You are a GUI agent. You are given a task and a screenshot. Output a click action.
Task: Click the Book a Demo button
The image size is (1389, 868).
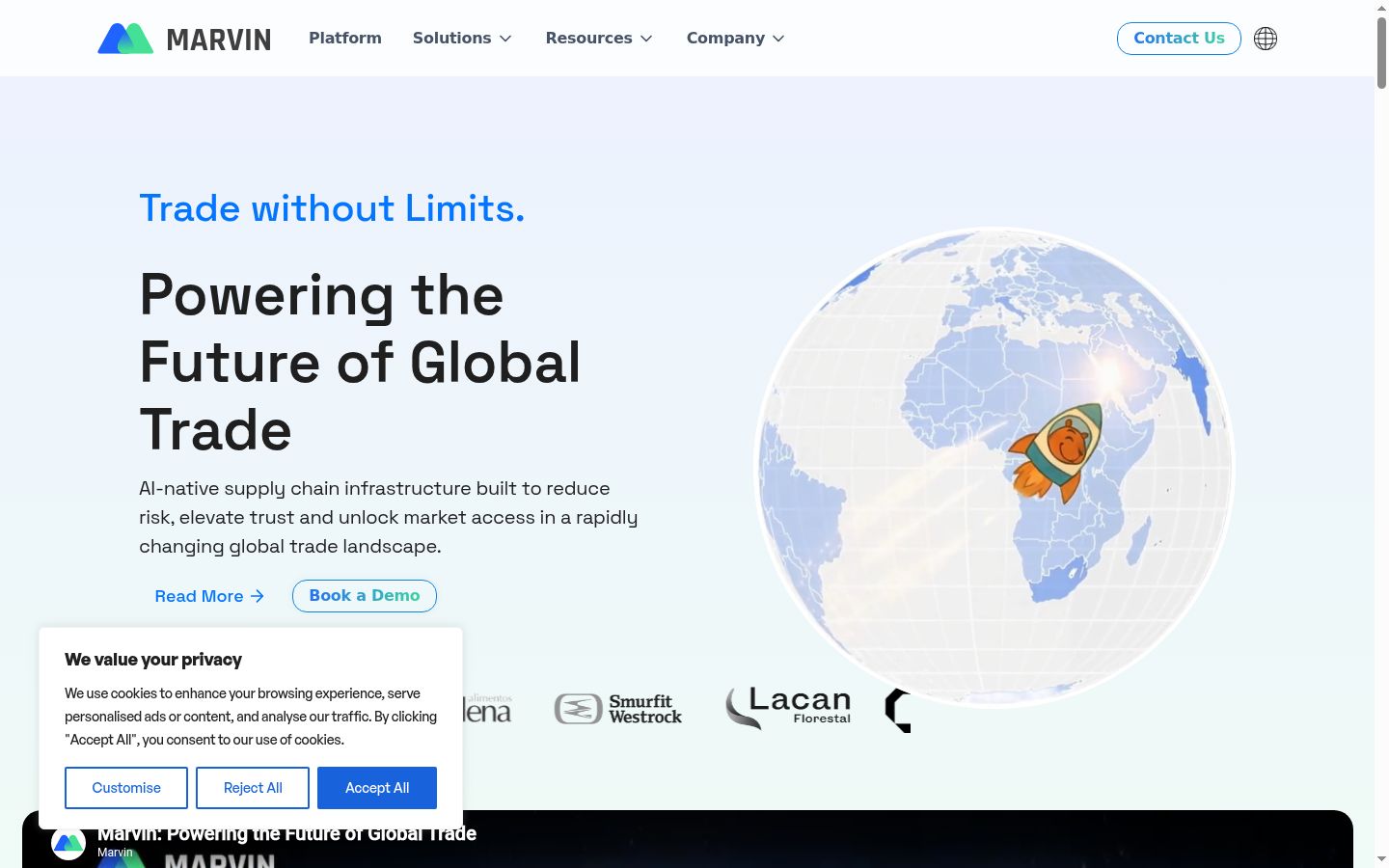point(365,596)
